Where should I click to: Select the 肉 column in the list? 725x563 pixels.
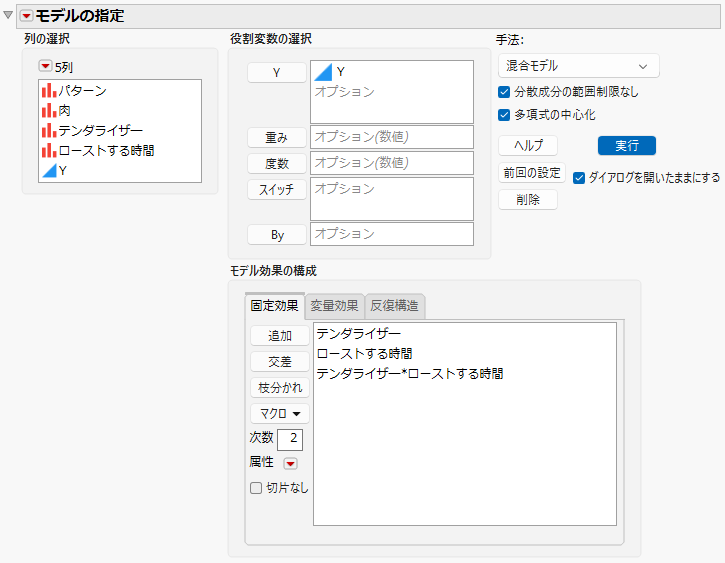click(64, 110)
